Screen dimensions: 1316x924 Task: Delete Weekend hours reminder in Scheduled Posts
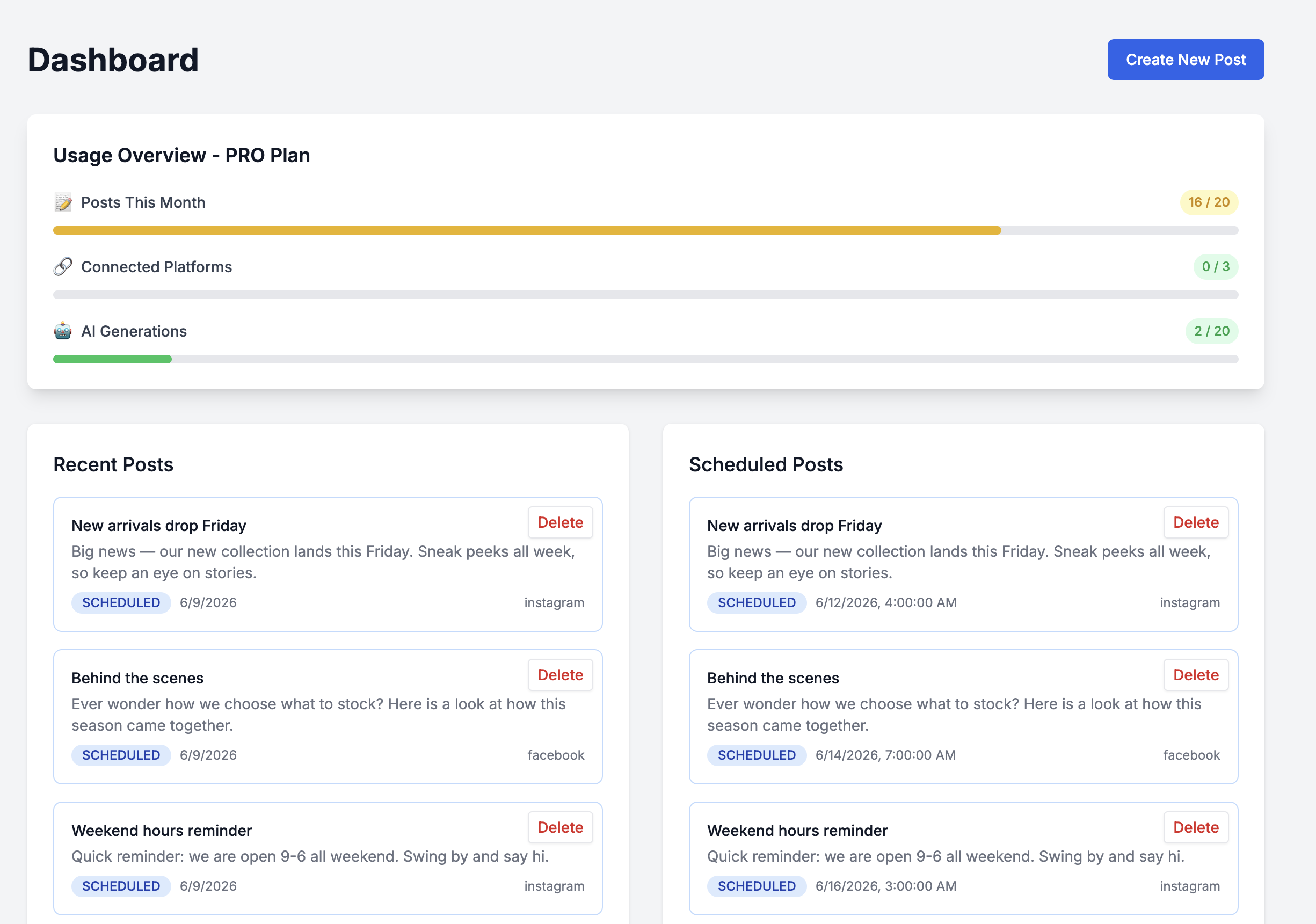1196,827
